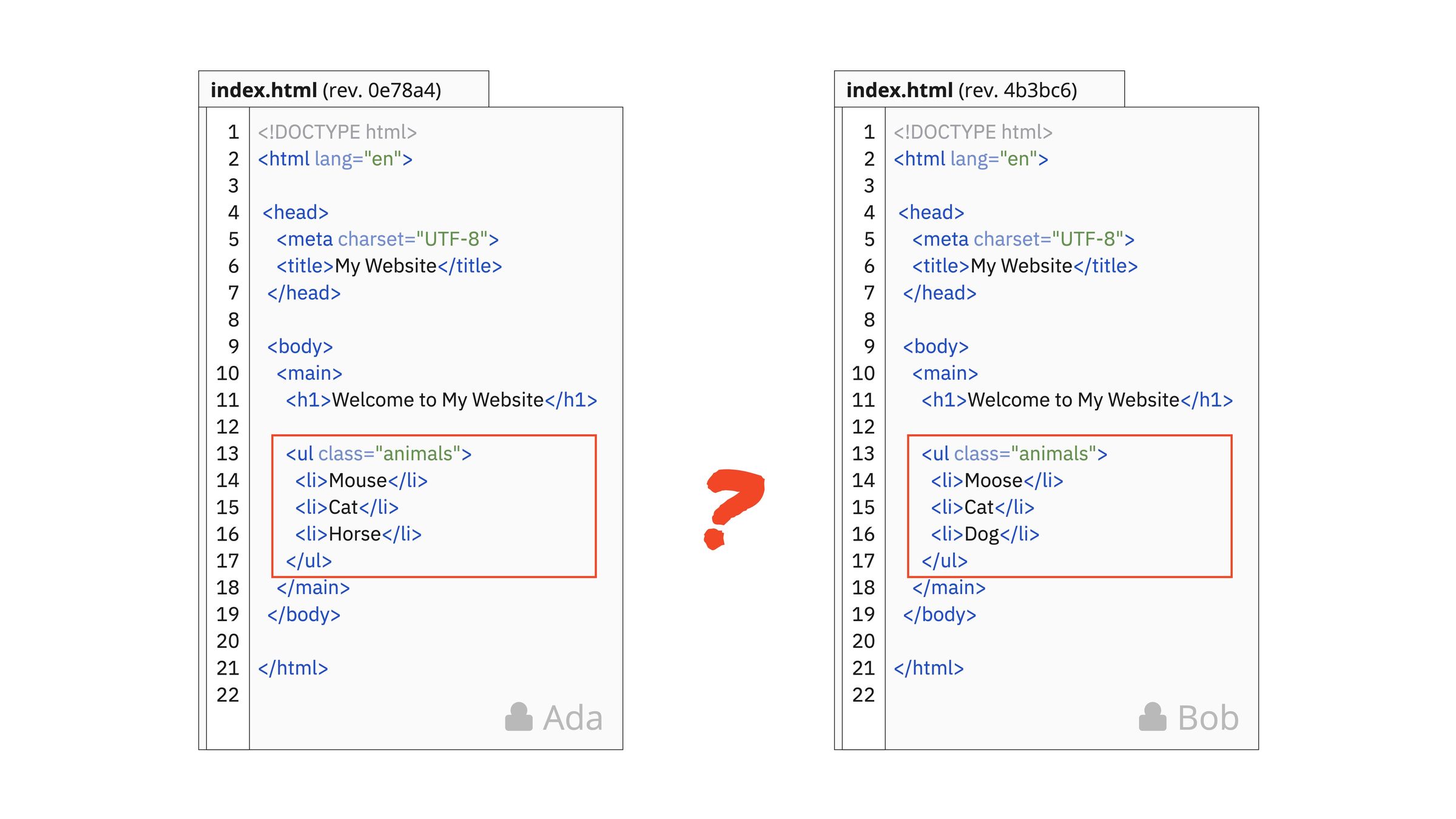Select the index.html rev. 0e78a4 tab
The width and height of the screenshot is (1456, 819).
click(343, 90)
